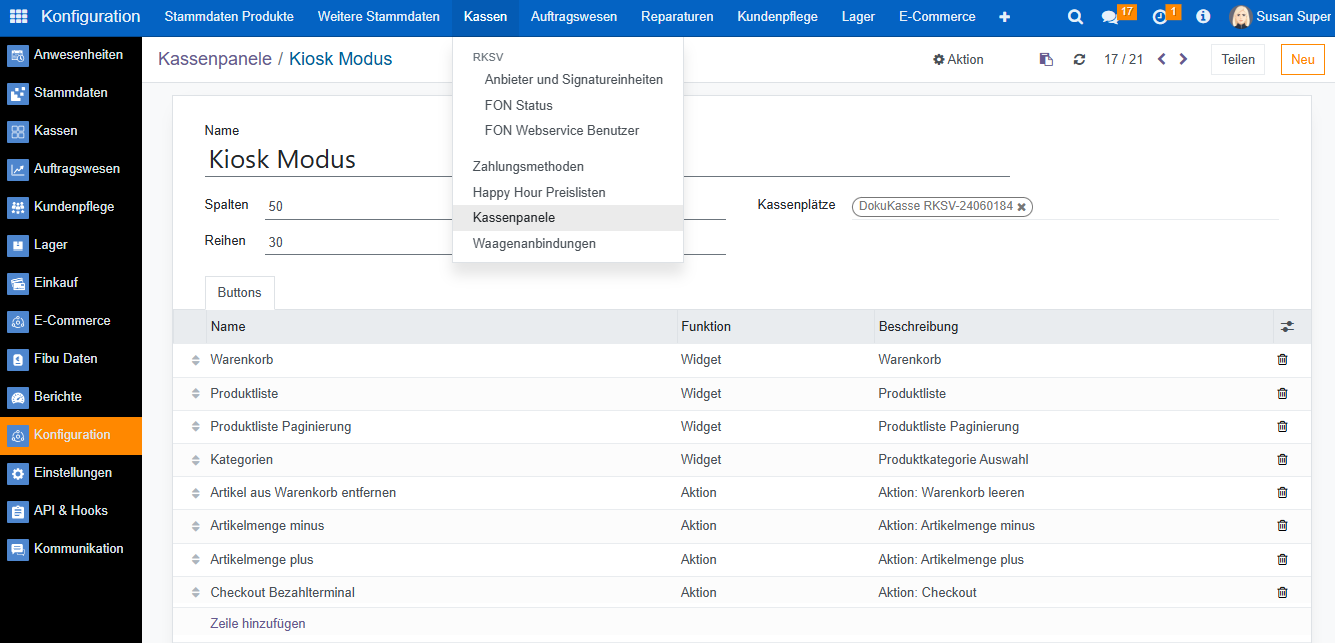Click the Neu button

point(1302,60)
